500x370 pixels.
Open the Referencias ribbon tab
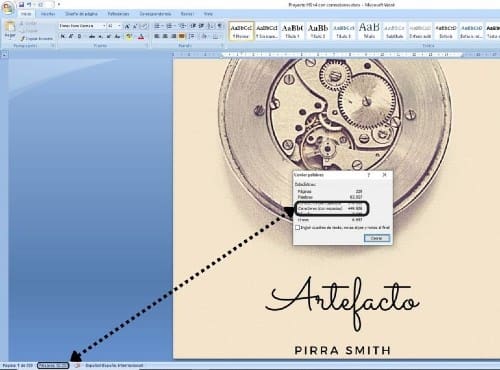pos(118,14)
